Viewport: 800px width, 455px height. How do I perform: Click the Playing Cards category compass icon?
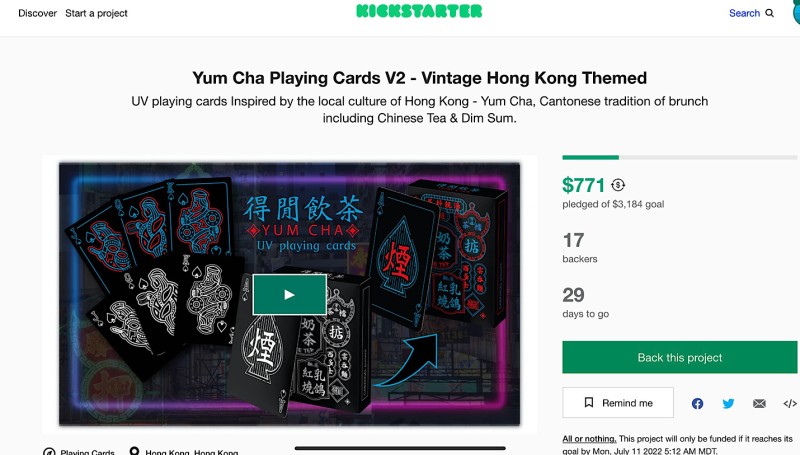coord(49,452)
